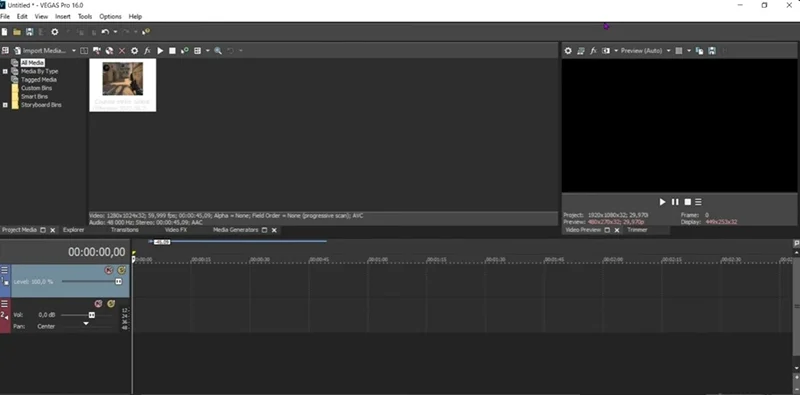Mute audio track 2
Image resolution: width=800 pixels, height=395 pixels.
tap(98, 304)
